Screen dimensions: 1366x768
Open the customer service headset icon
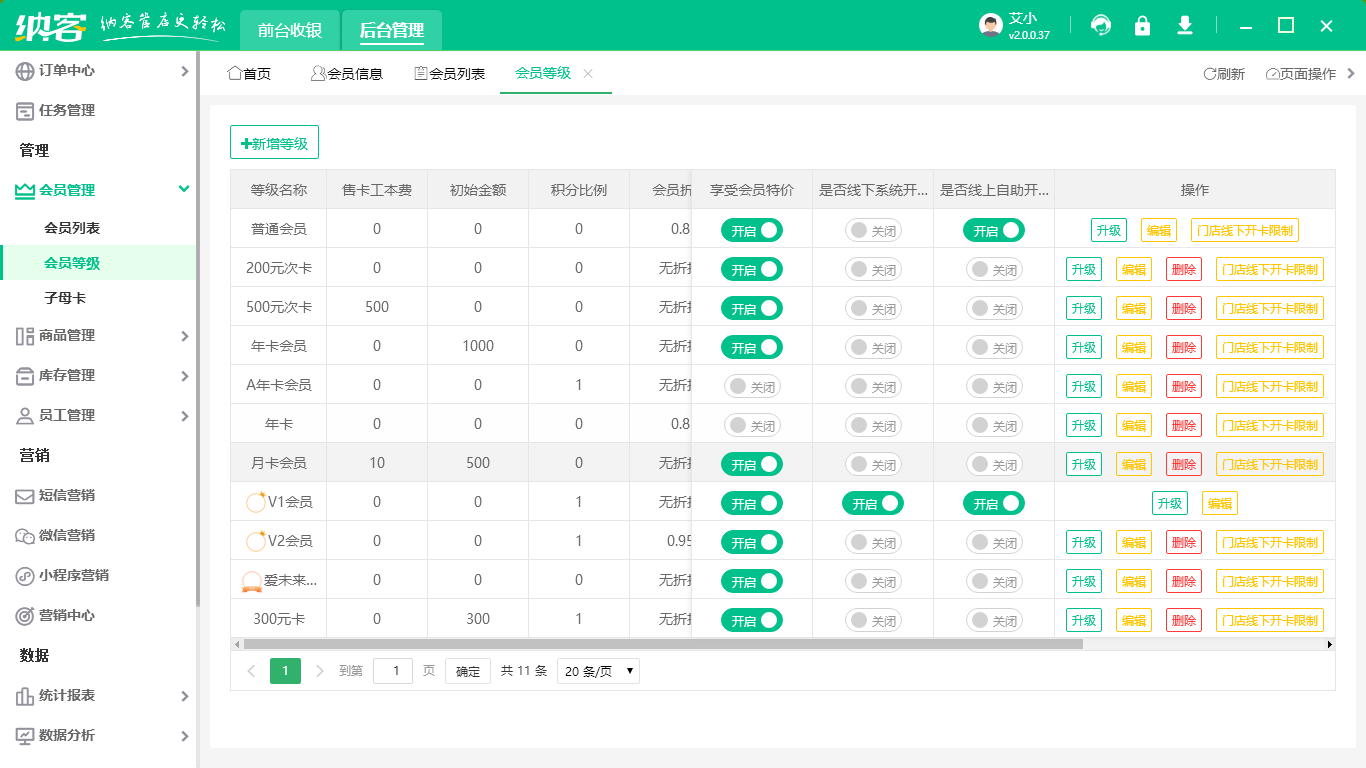click(1101, 26)
